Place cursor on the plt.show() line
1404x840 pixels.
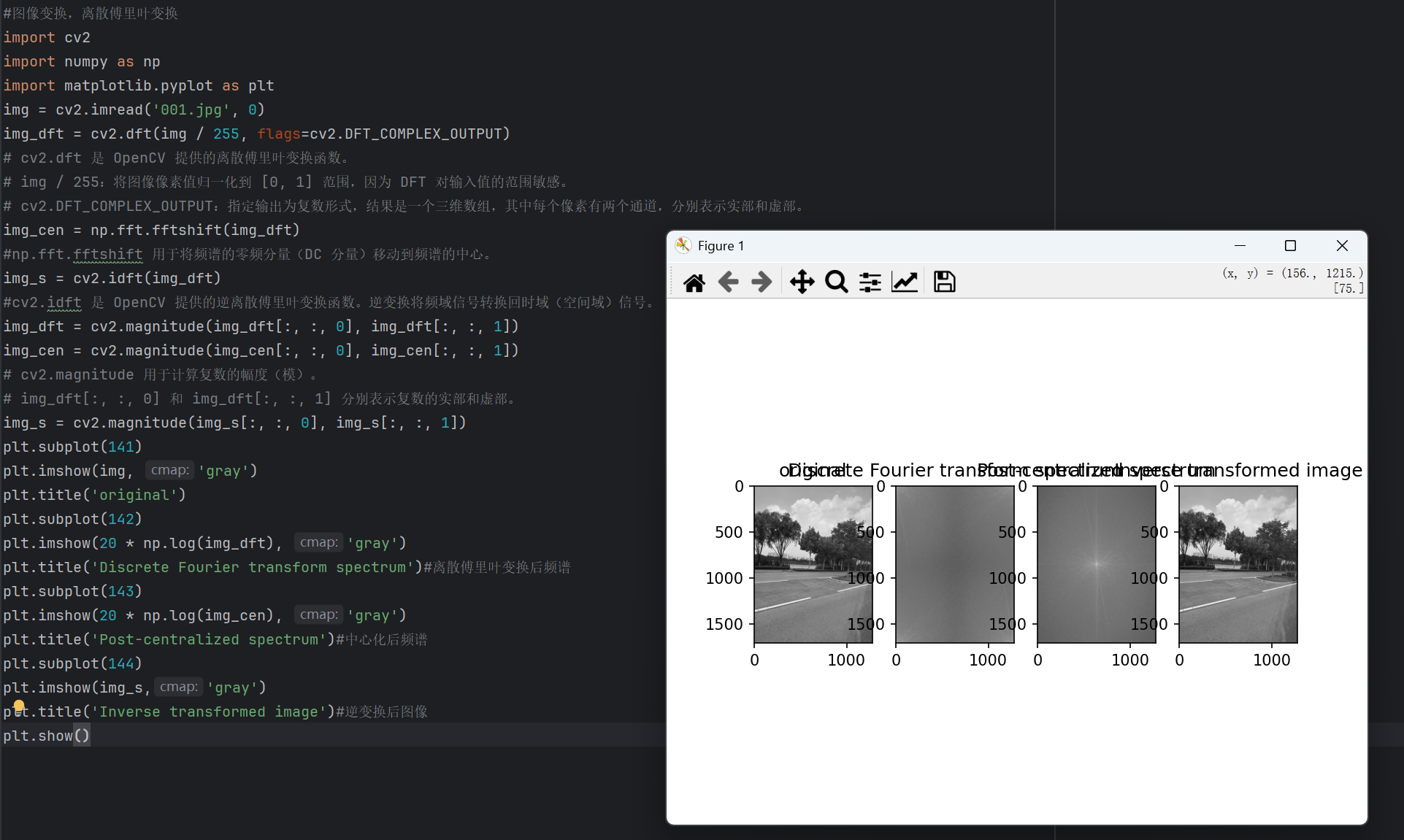44,736
